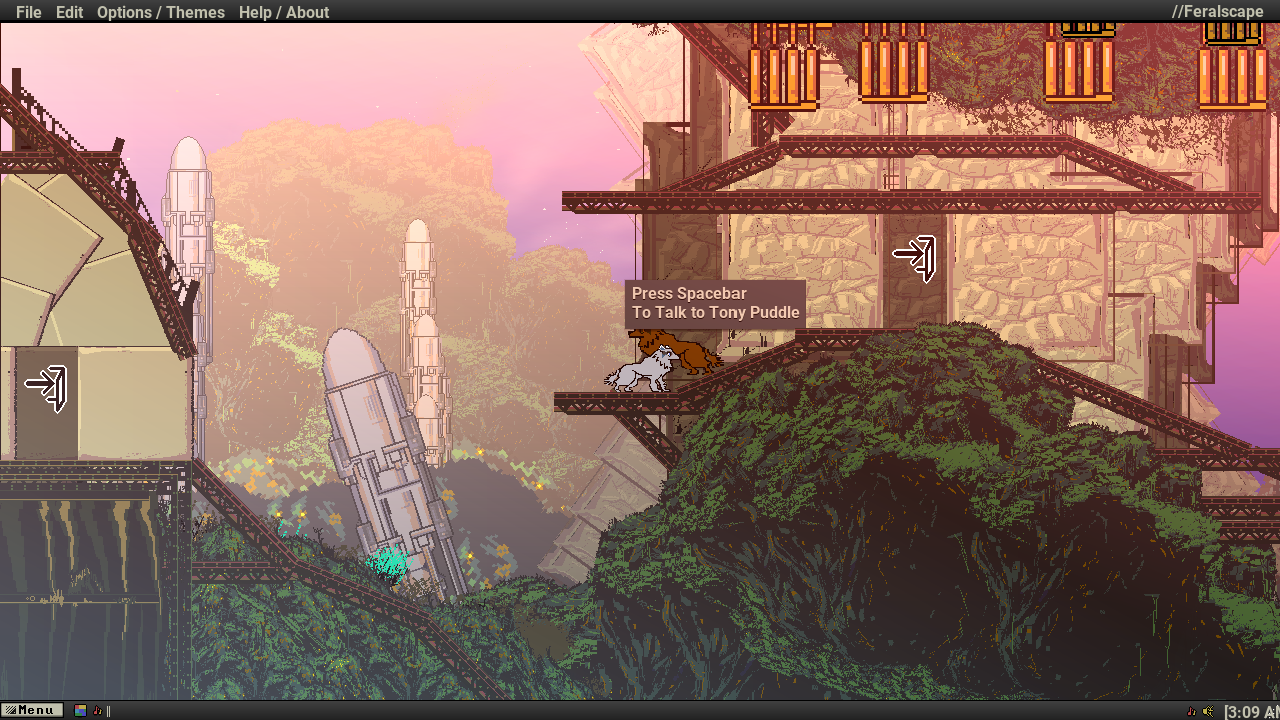
Task: Unmute the crossed-out speaker in the tray
Action: [x=1207, y=711]
